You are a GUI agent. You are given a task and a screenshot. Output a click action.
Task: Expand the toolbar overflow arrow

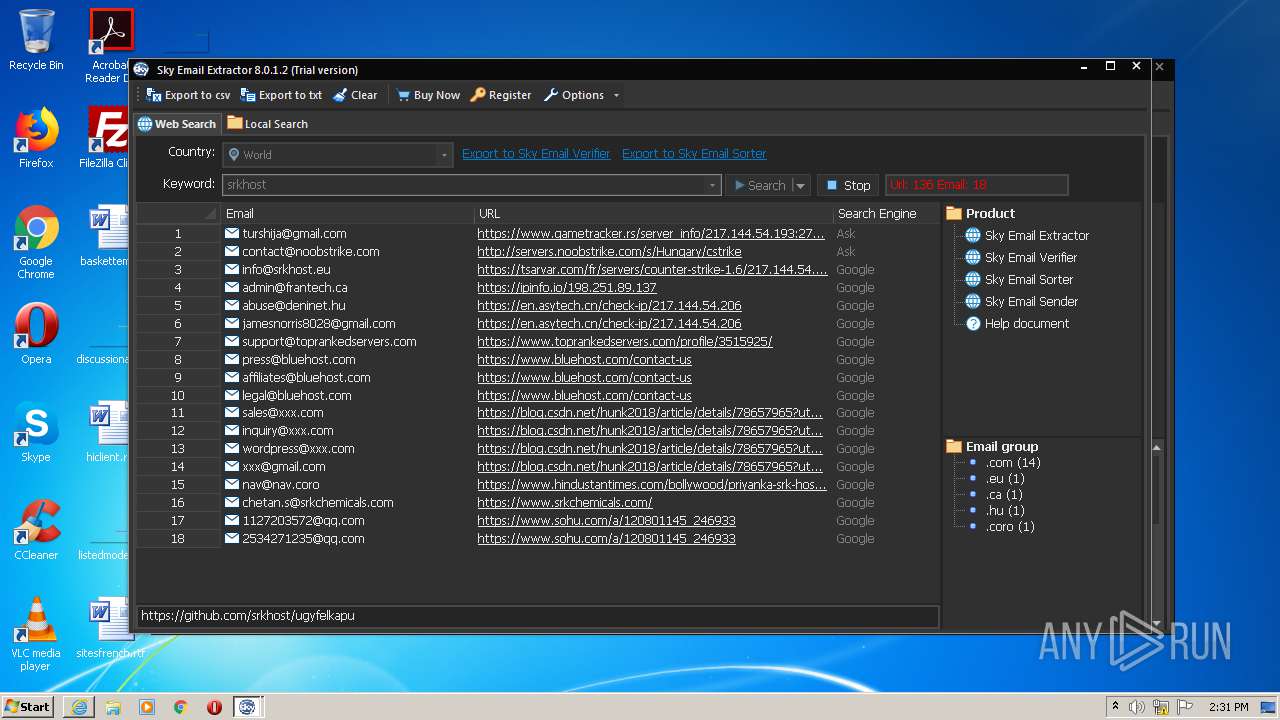pyautogui.click(x=616, y=95)
